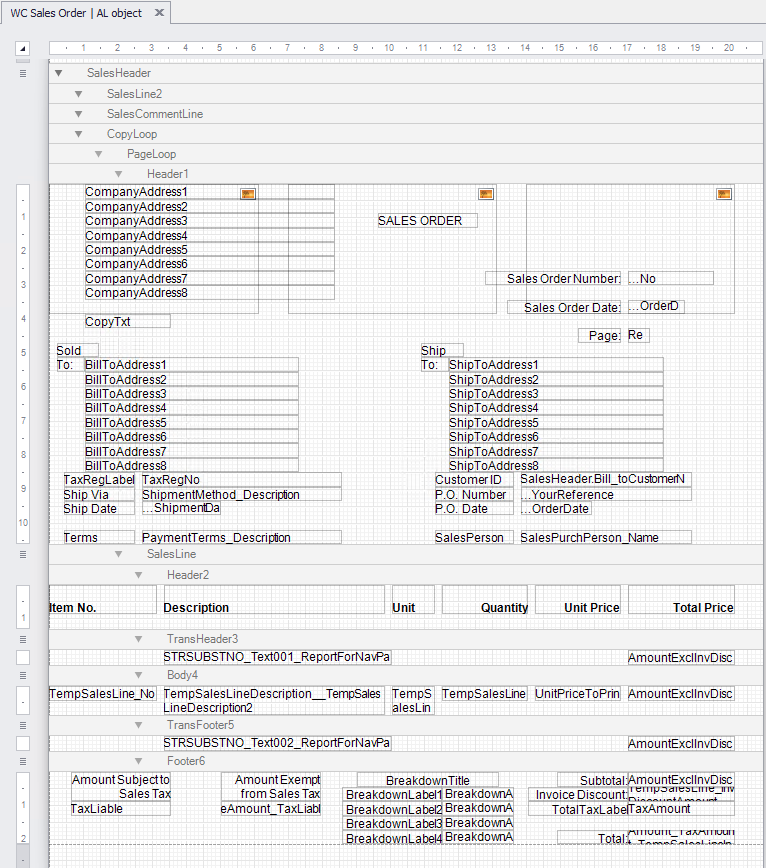
Task: Select picture icon above SALES ORDER title
Action: coord(486,194)
